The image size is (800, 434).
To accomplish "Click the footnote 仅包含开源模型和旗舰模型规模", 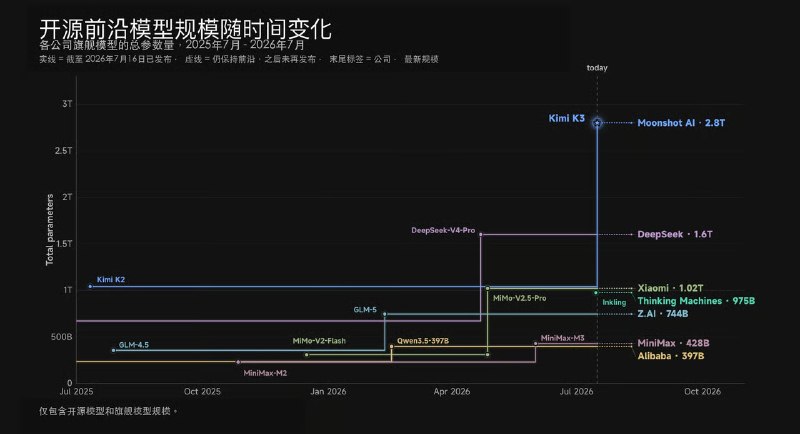I will point(108,411).
